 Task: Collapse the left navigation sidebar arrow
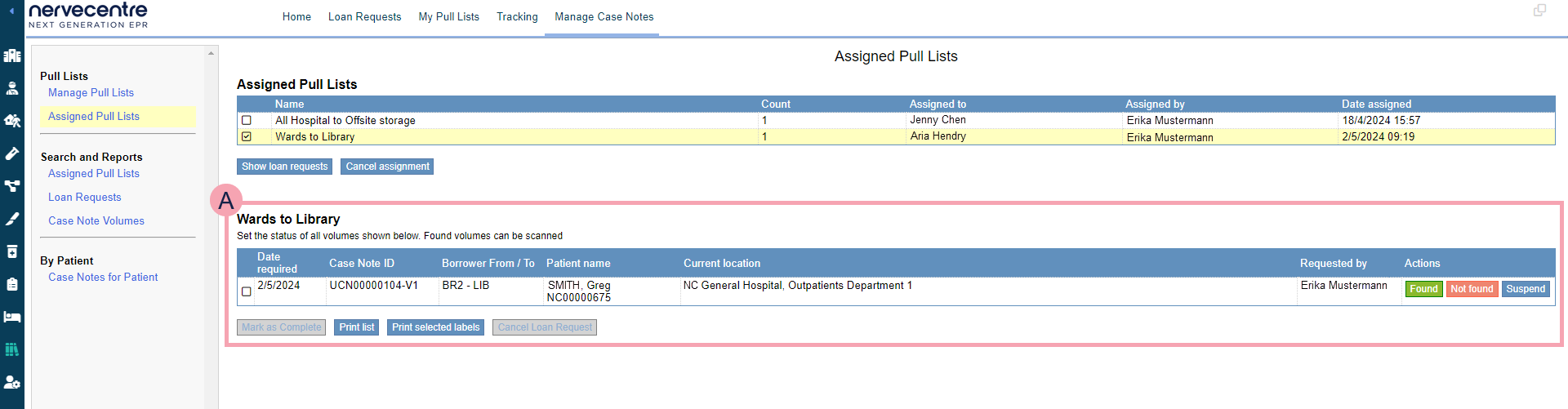(11, 11)
